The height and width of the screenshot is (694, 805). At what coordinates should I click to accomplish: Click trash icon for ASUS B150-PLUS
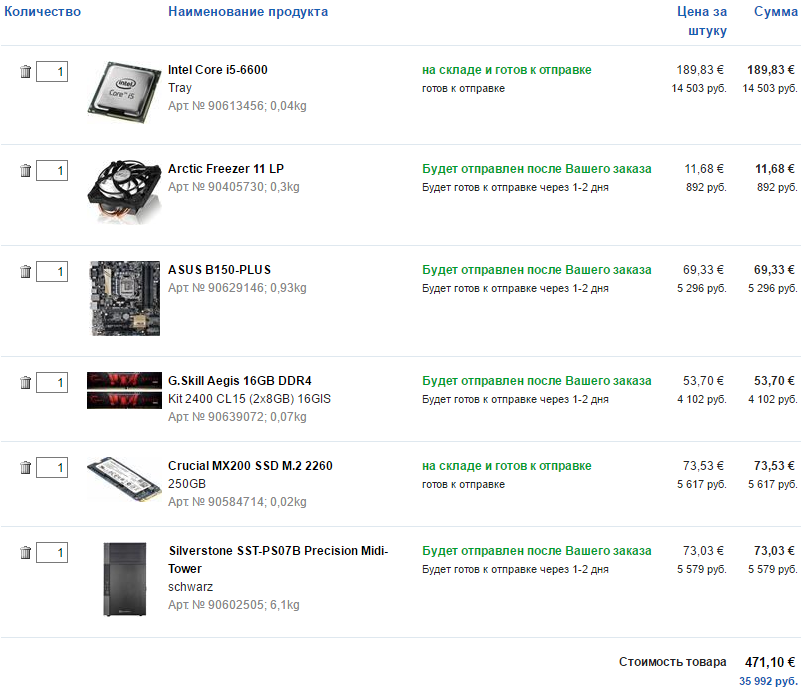click(25, 272)
